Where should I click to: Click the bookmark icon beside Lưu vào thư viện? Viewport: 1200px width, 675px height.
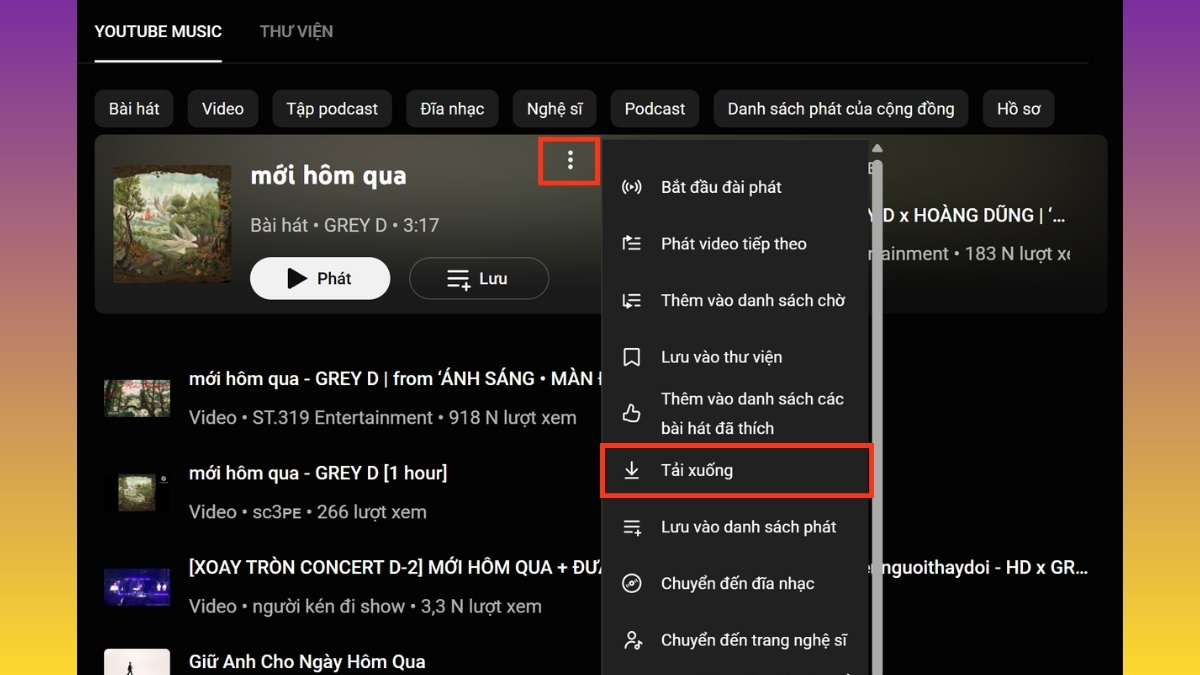(631, 357)
